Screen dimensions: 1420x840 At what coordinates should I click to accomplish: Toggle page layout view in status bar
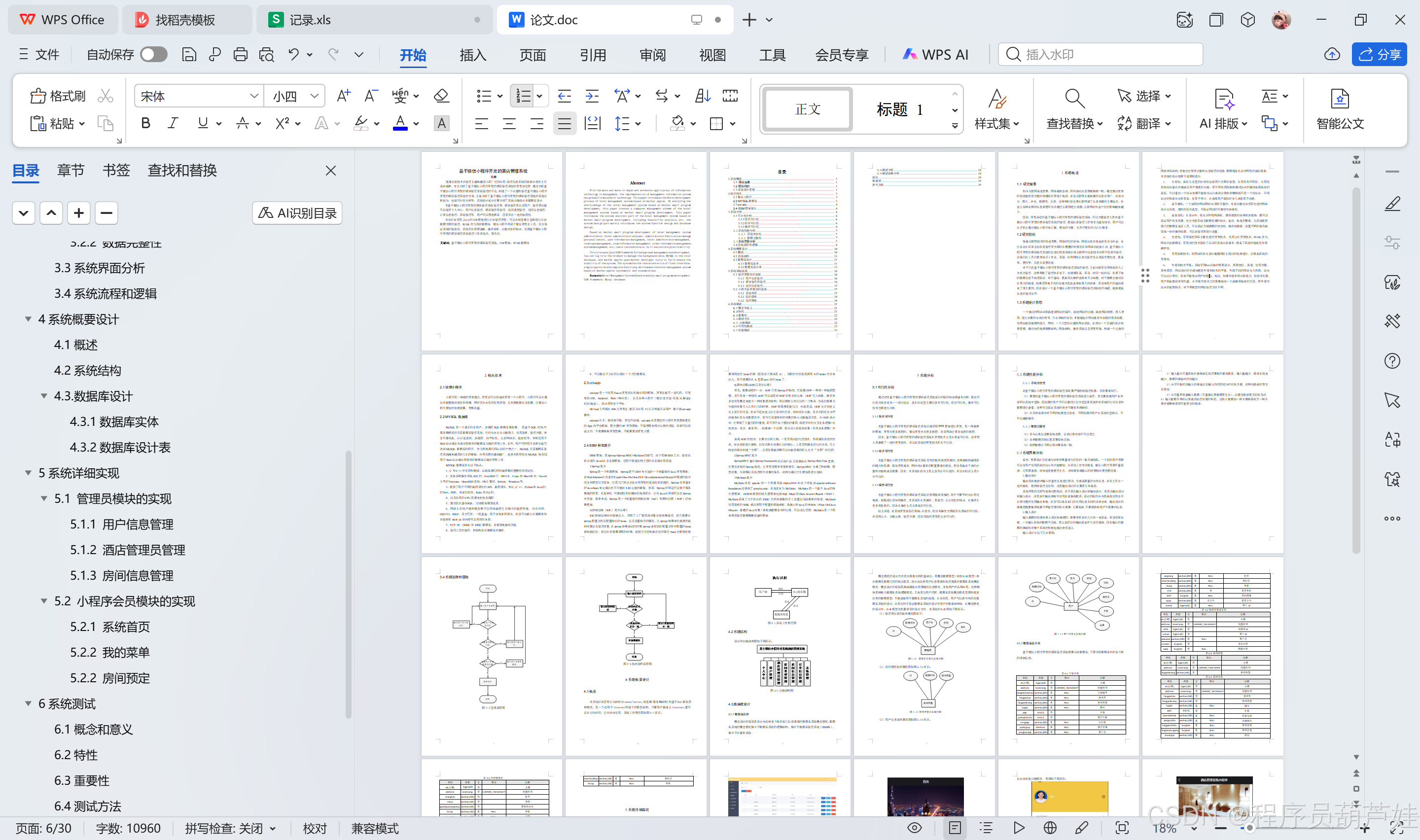(x=954, y=828)
